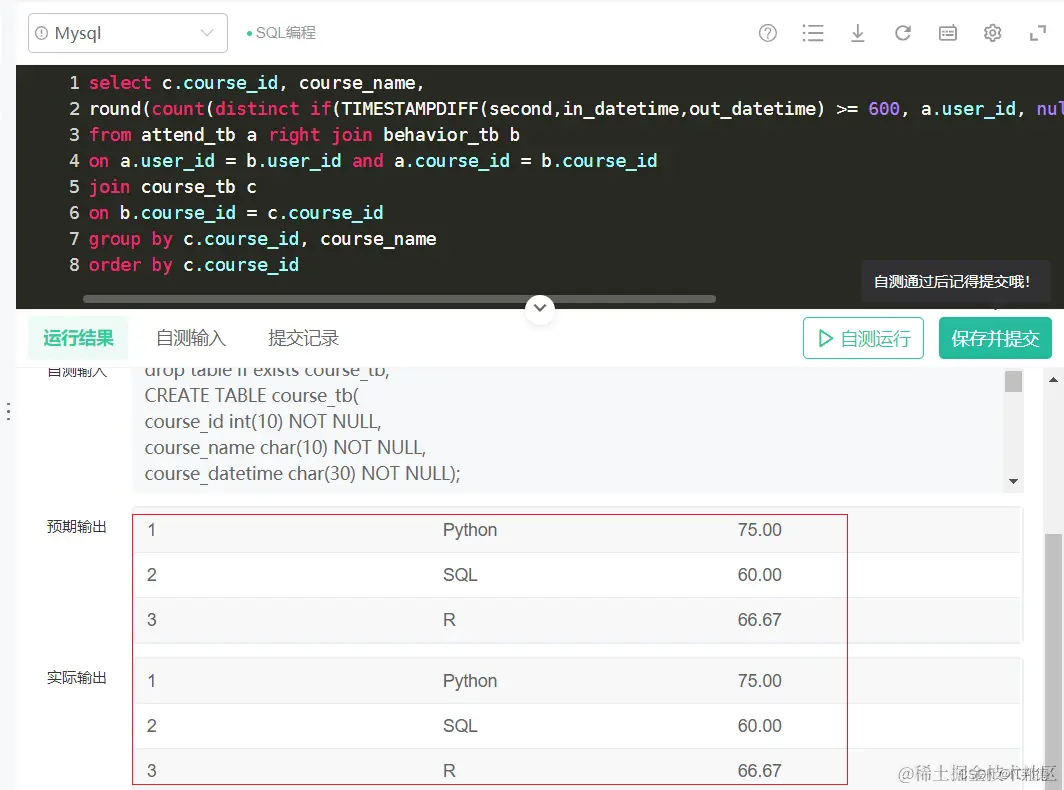Click code line 7 group by clause
This screenshot has height=790, width=1064.
point(263,239)
